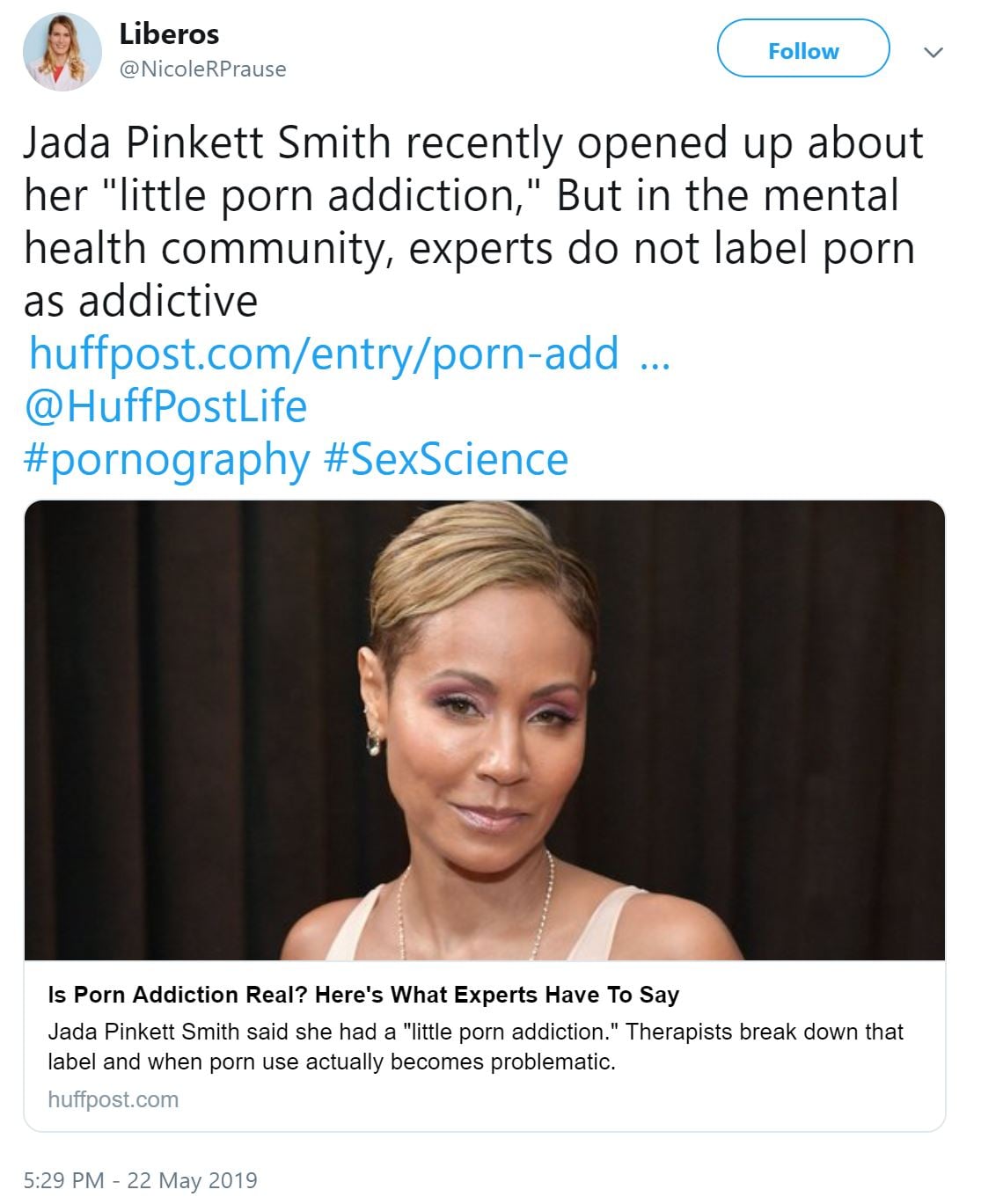Click the 22 May 2019 date
The image size is (981, 1204).
[193, 1180]
